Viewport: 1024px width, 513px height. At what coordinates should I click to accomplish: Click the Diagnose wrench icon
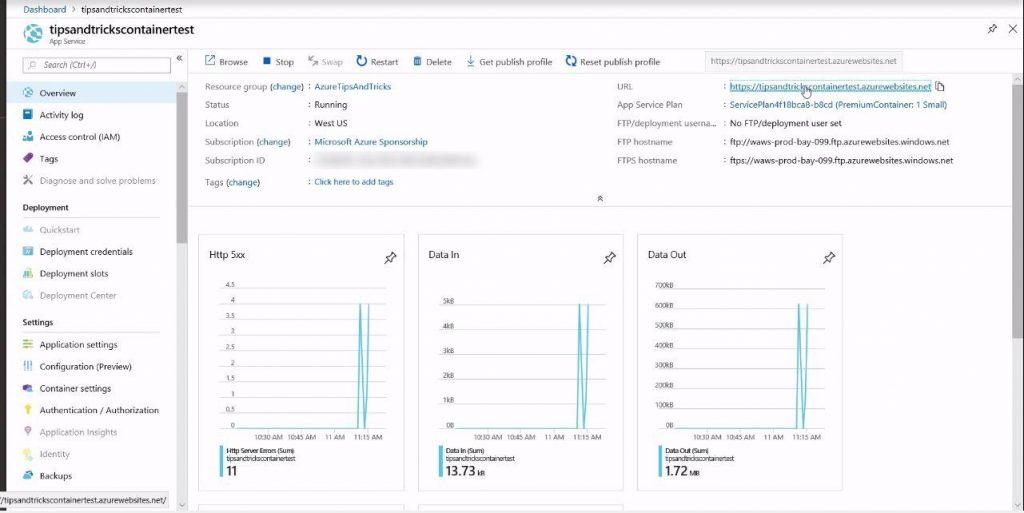(27, 179)
